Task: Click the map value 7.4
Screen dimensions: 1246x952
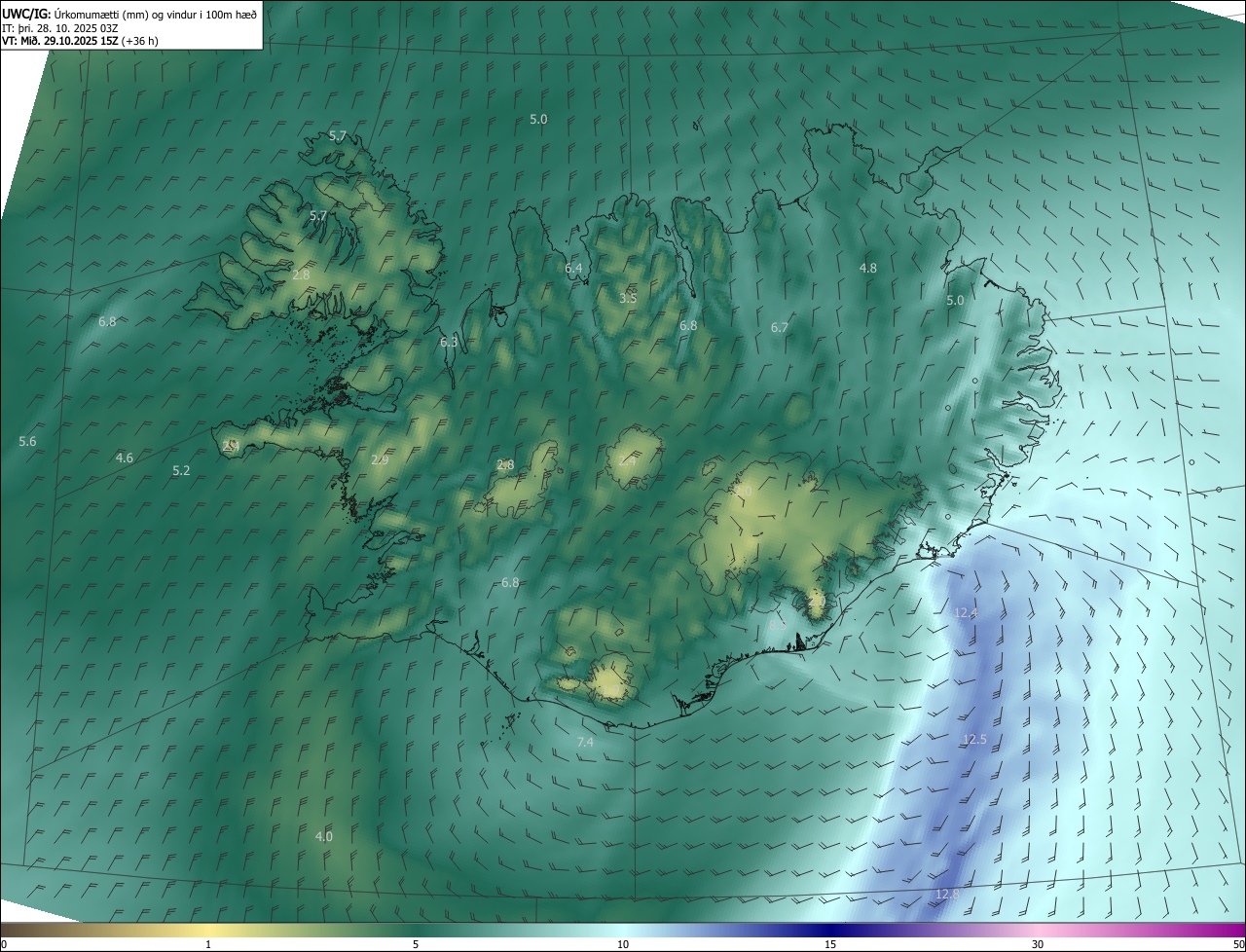Action: (585, 743)
